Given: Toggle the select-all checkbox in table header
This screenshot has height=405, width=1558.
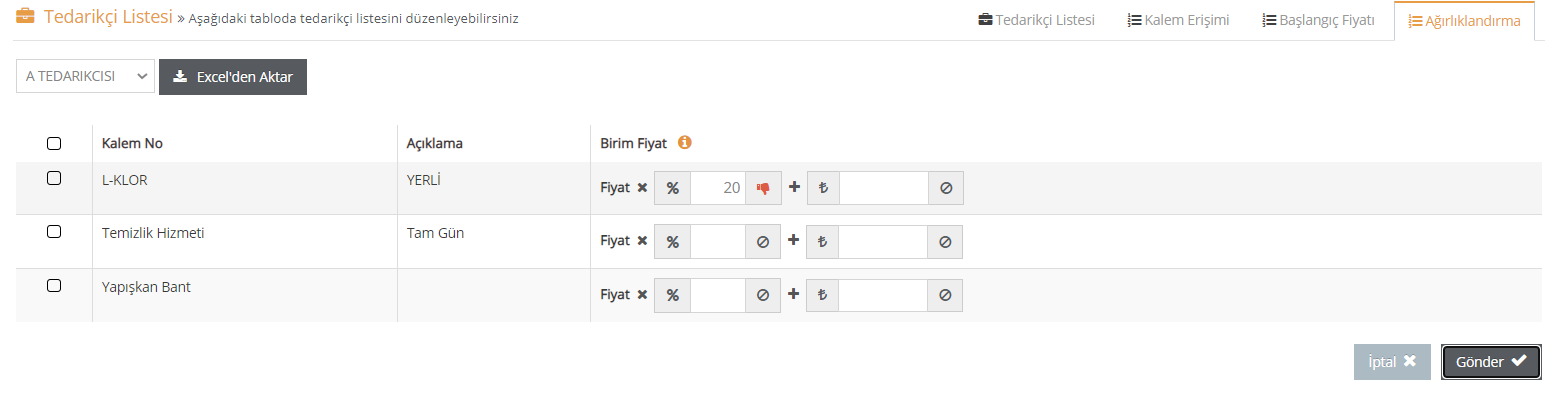Looking at the screenshot, I should (54, 143).
